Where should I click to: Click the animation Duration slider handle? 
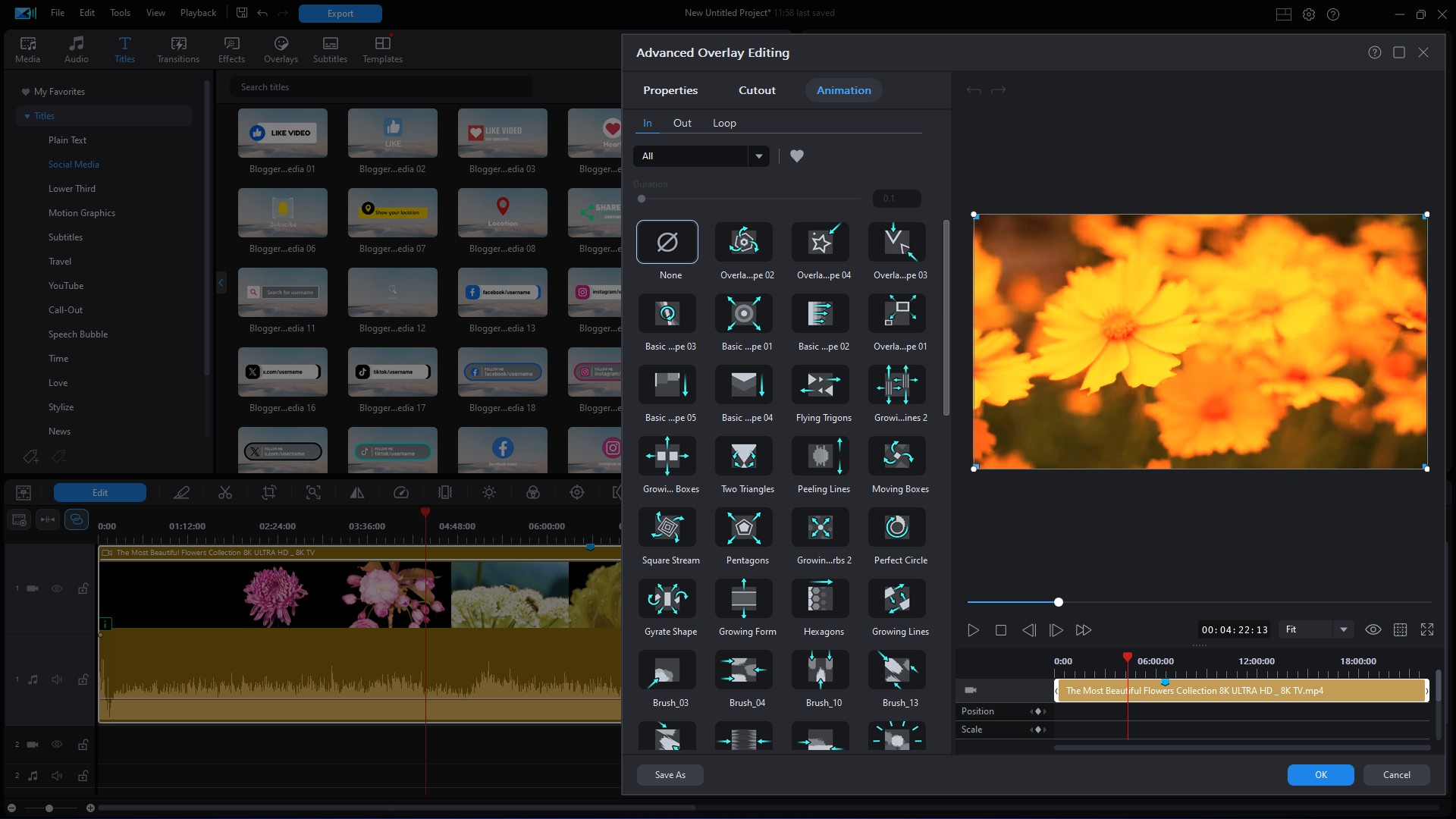pyautogui.click(x=642, y=199)
